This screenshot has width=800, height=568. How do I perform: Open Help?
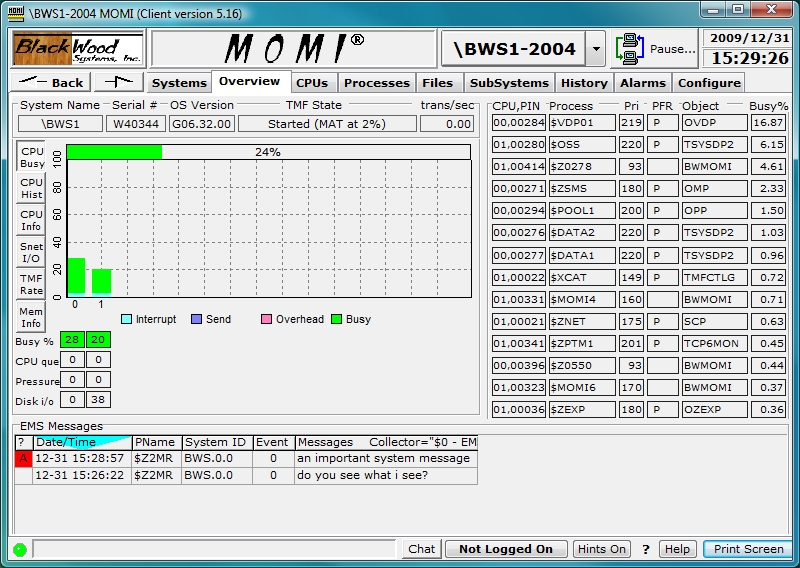677,549
